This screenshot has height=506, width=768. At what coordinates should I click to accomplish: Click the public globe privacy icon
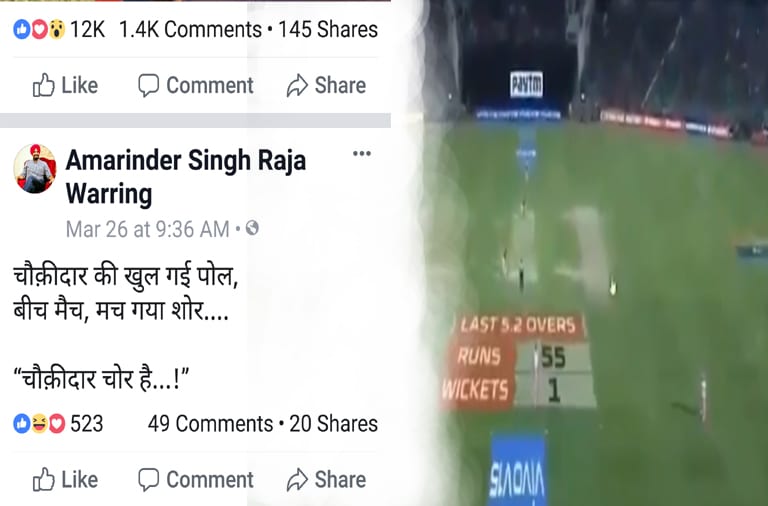252,228
